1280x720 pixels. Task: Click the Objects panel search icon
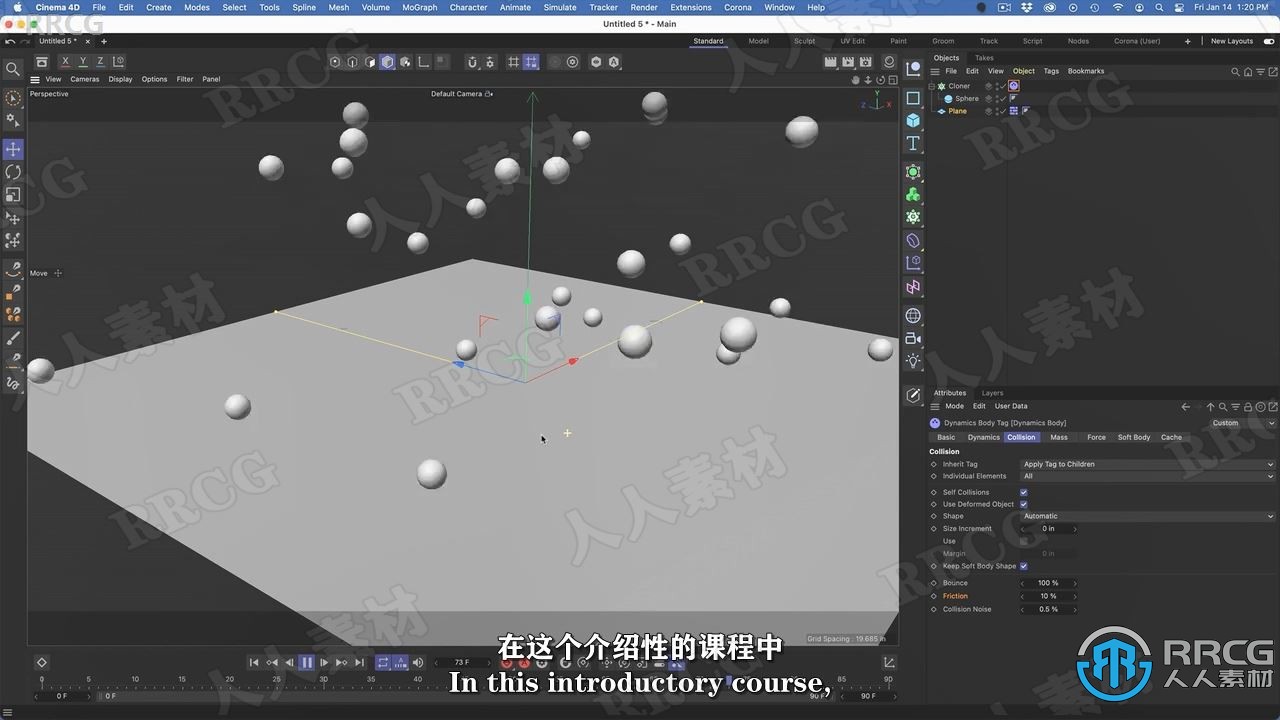pos(1235,72)
